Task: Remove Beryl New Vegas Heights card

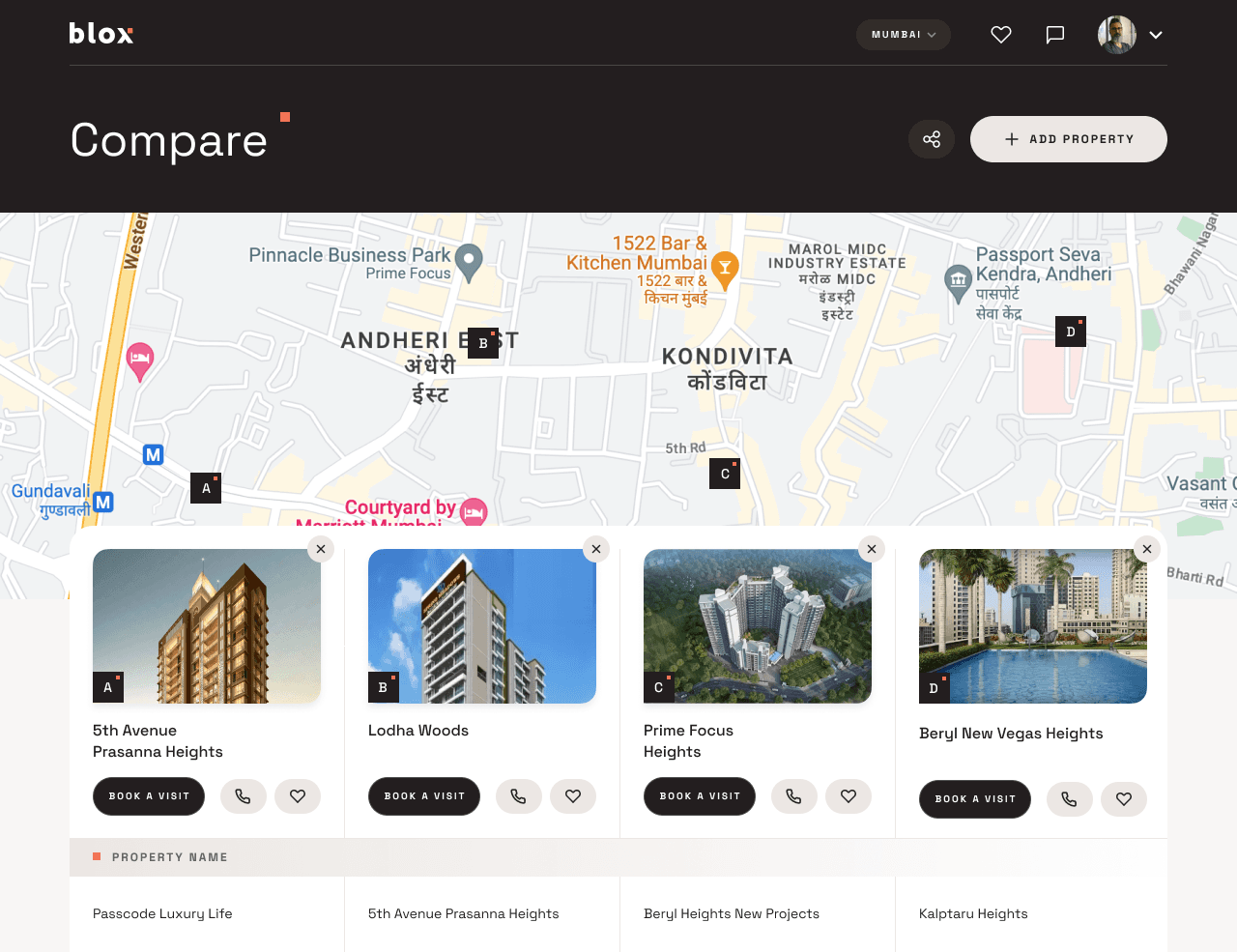Action: (1147, 549)
